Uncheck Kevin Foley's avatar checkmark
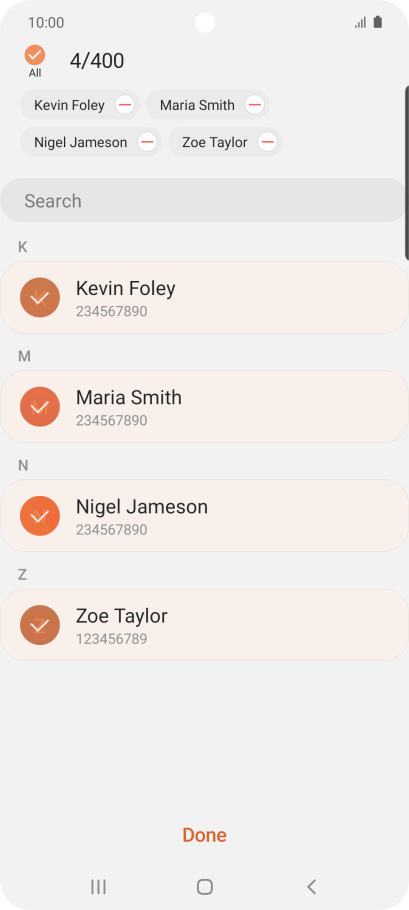Viewport: 409px width, 910px height. [39, 298]
